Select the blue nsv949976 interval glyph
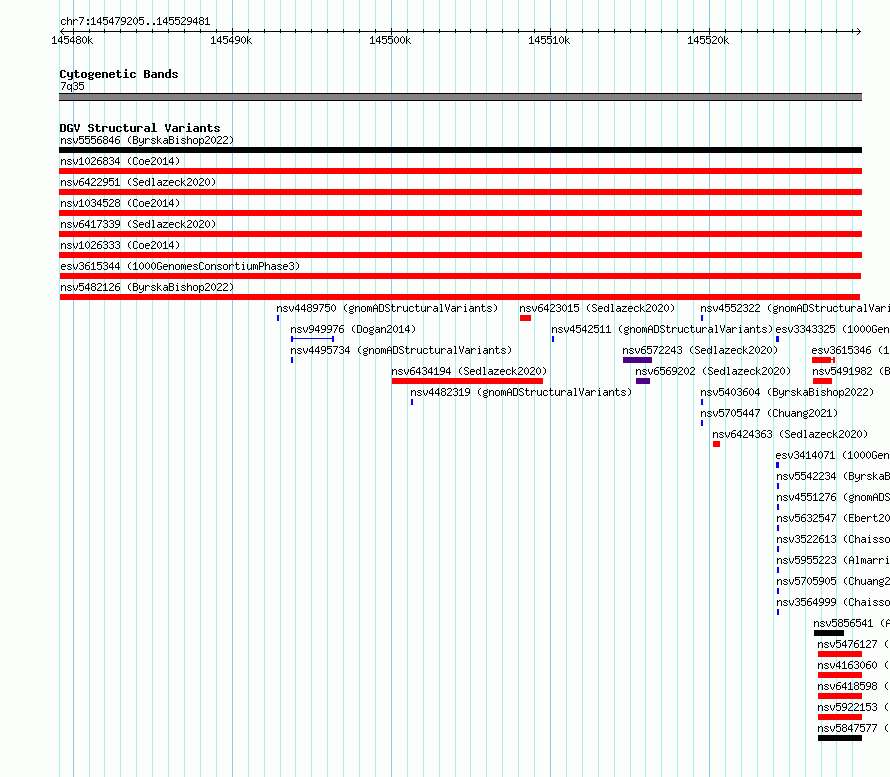The width and height of the screenshot is (890, 777). [312, 339]
